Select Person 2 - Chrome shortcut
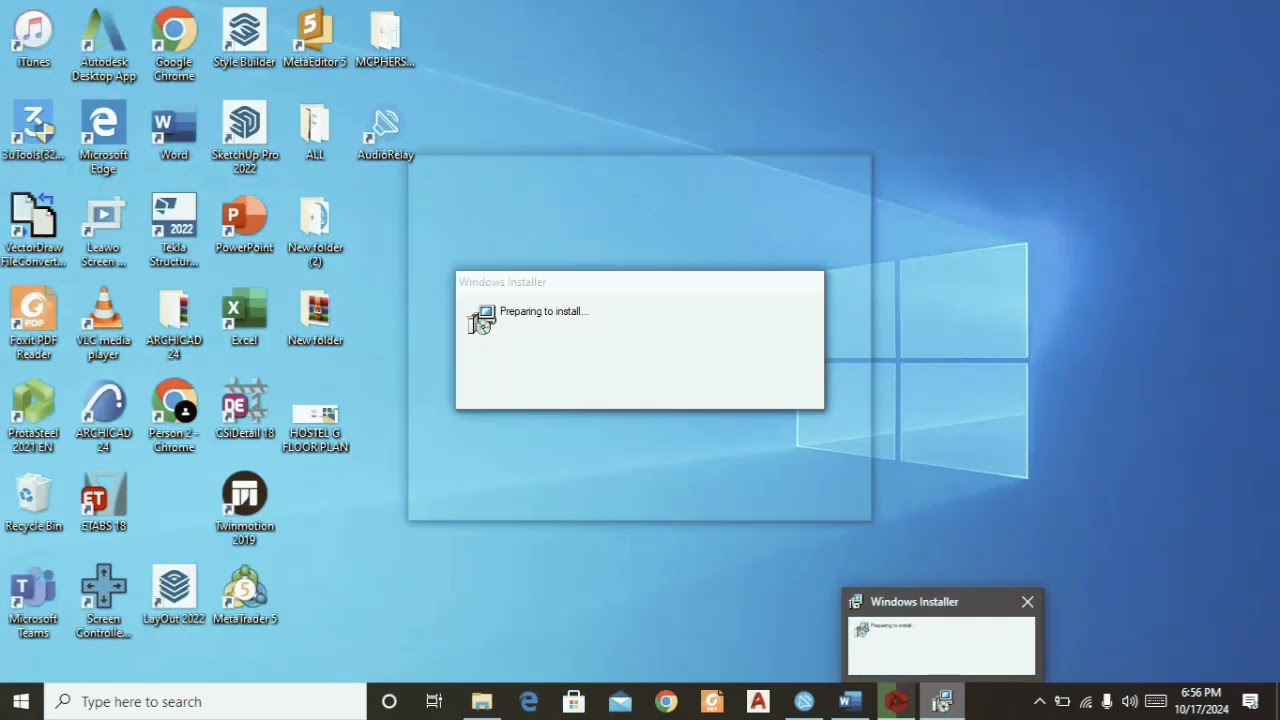This screenshot has height=720, width=1280. point(174,417)
